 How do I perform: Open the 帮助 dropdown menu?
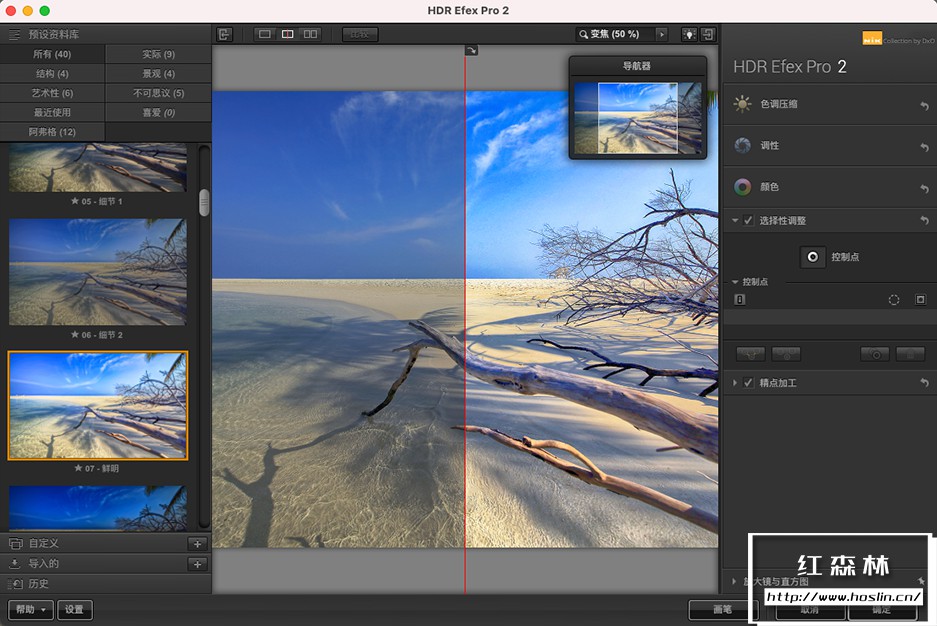coord(30,609)
